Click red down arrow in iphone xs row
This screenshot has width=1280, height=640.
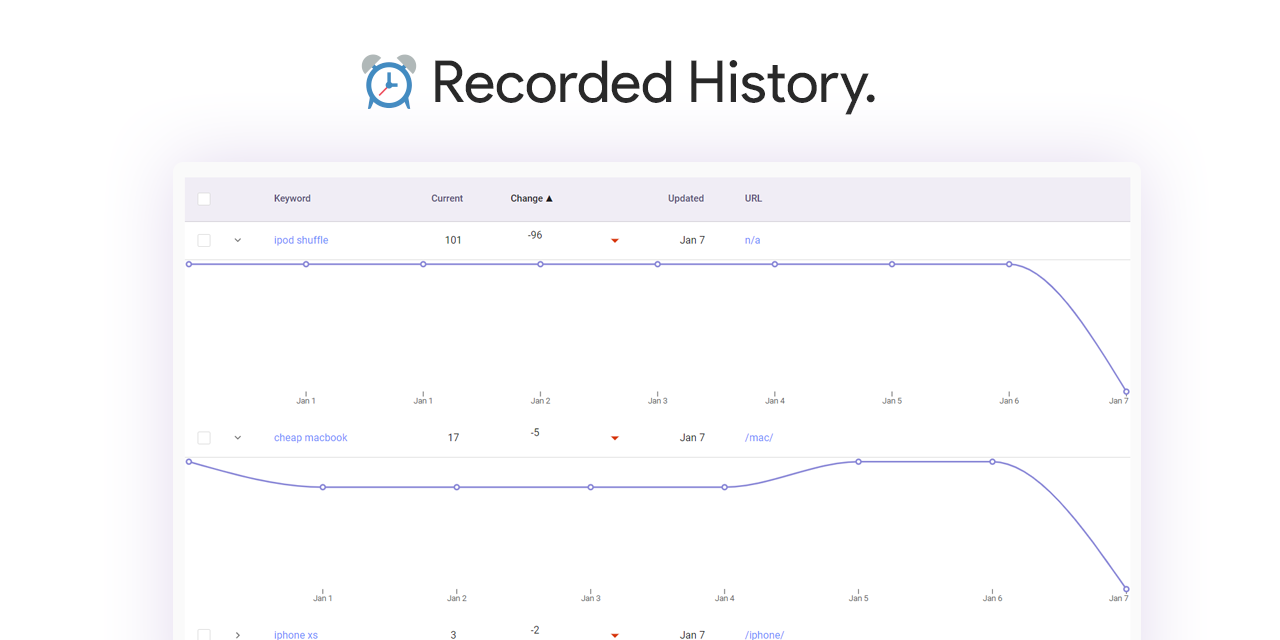pos(615,635)
